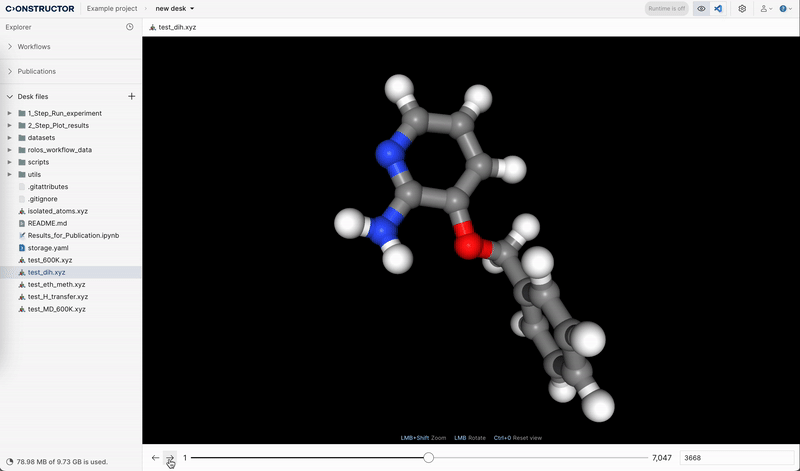Open the VS Code editor icon
Image resolution: width=800 pixels, height=471 pixels.
point(718,8)
